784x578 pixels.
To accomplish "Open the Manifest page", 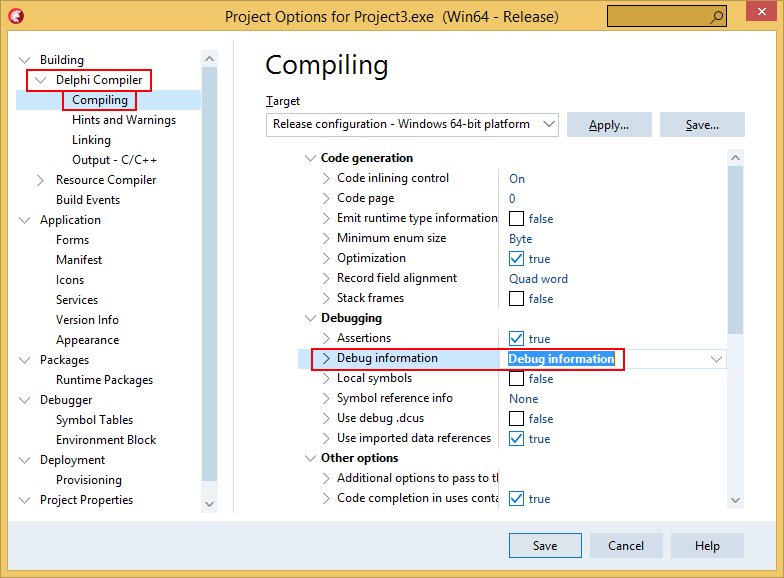I will 79,260.
